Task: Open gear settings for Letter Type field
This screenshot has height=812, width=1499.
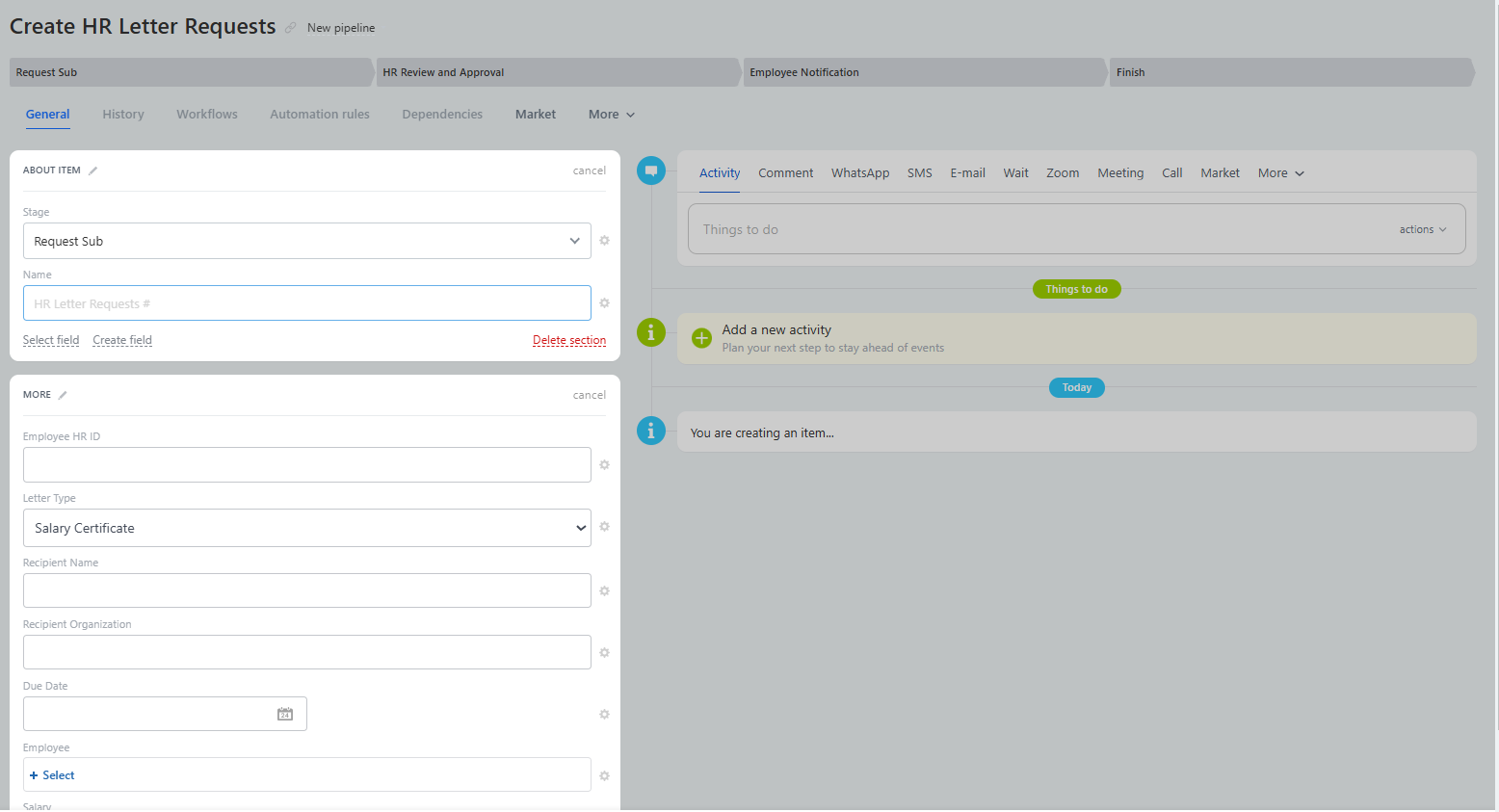Action: 604,527
